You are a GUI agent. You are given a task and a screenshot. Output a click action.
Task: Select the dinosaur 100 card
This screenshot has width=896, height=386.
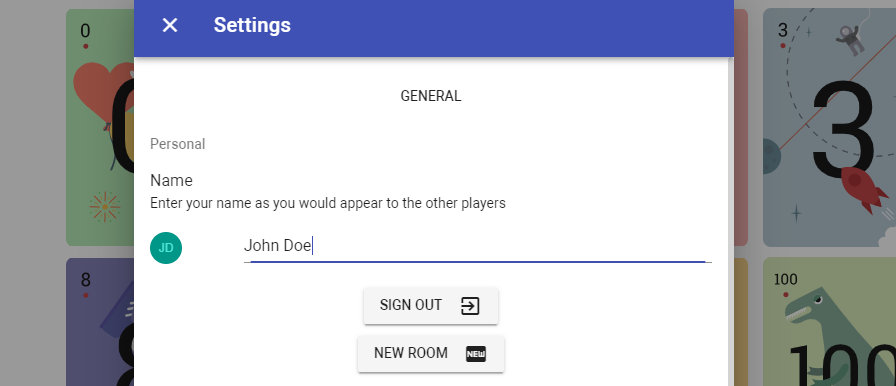click(829, 321)
